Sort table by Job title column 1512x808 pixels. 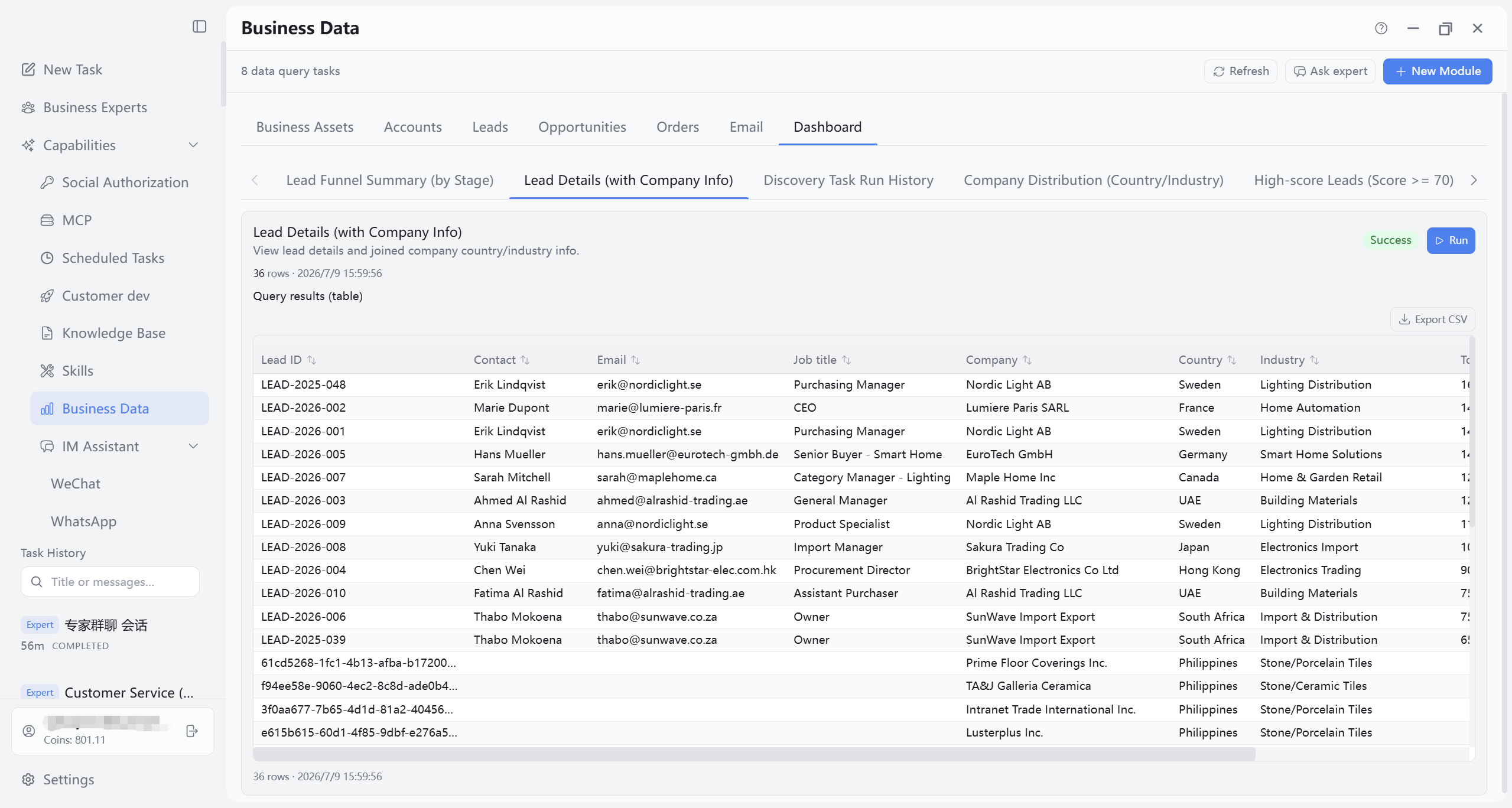point(846,360)
